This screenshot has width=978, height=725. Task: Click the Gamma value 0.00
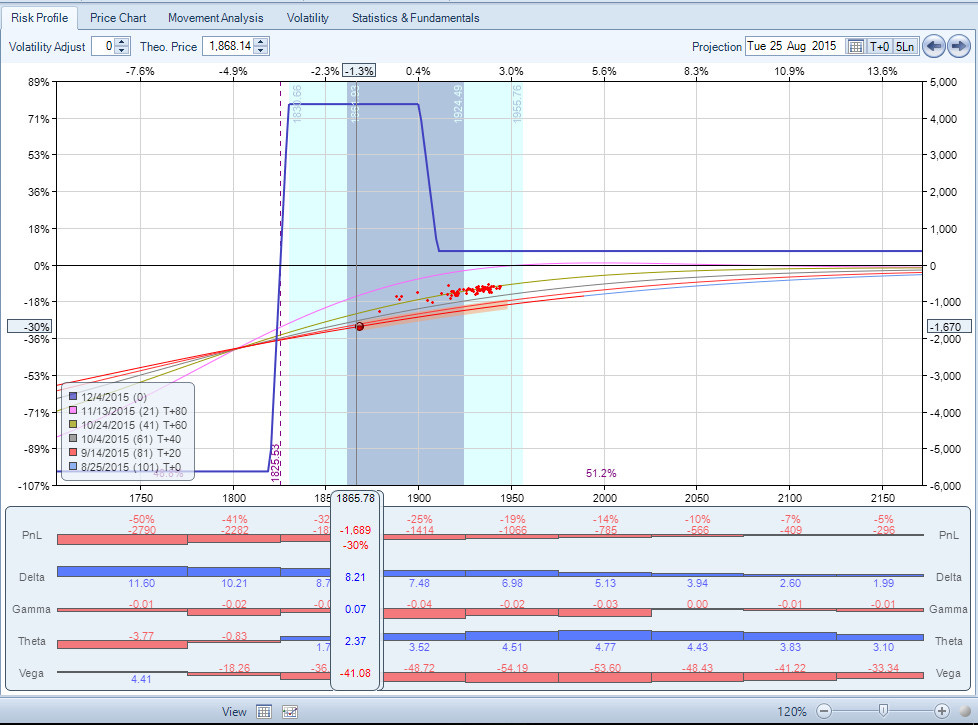point(697,604)
